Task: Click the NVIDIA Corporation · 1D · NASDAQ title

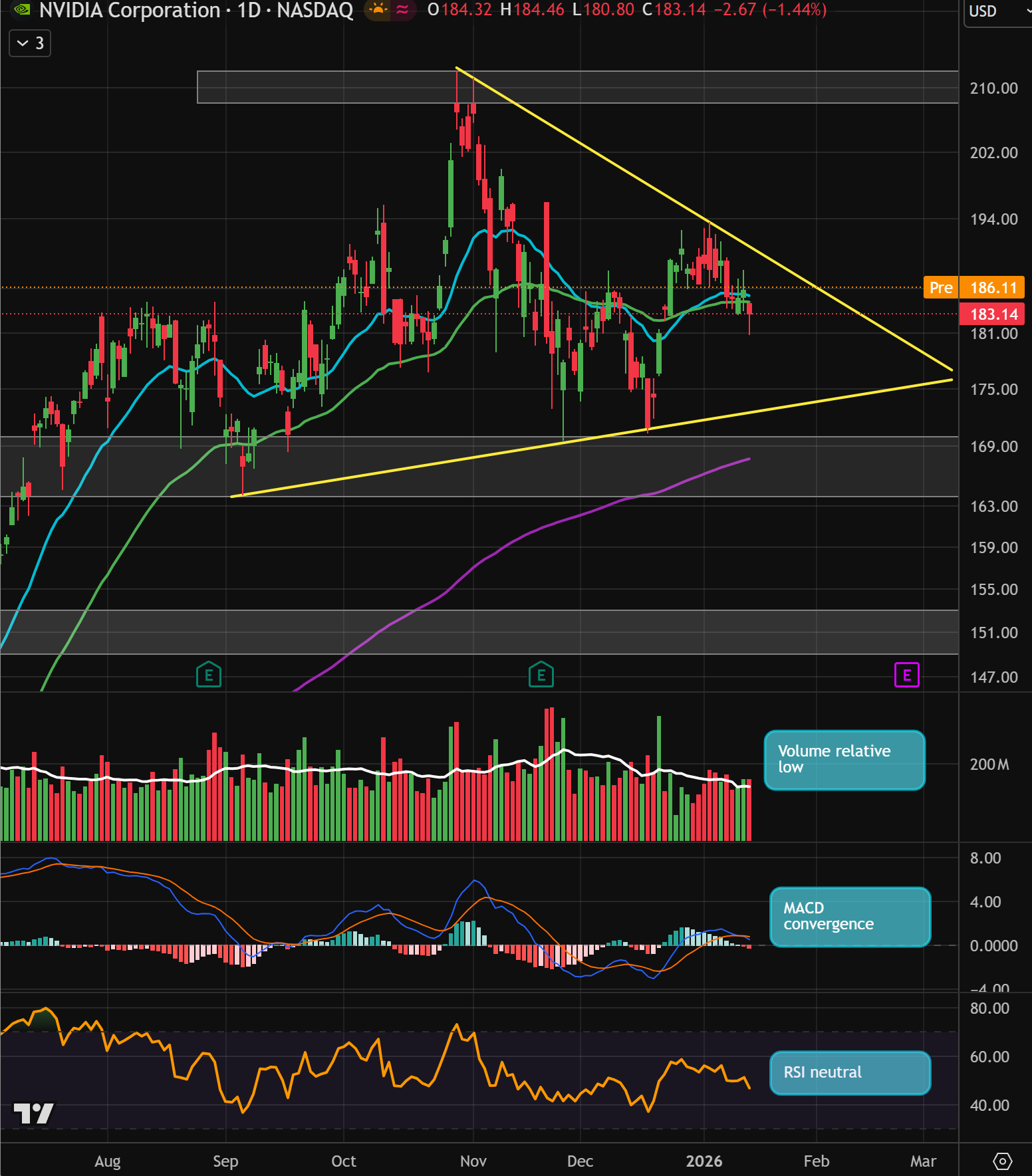Action: point(196,10)
